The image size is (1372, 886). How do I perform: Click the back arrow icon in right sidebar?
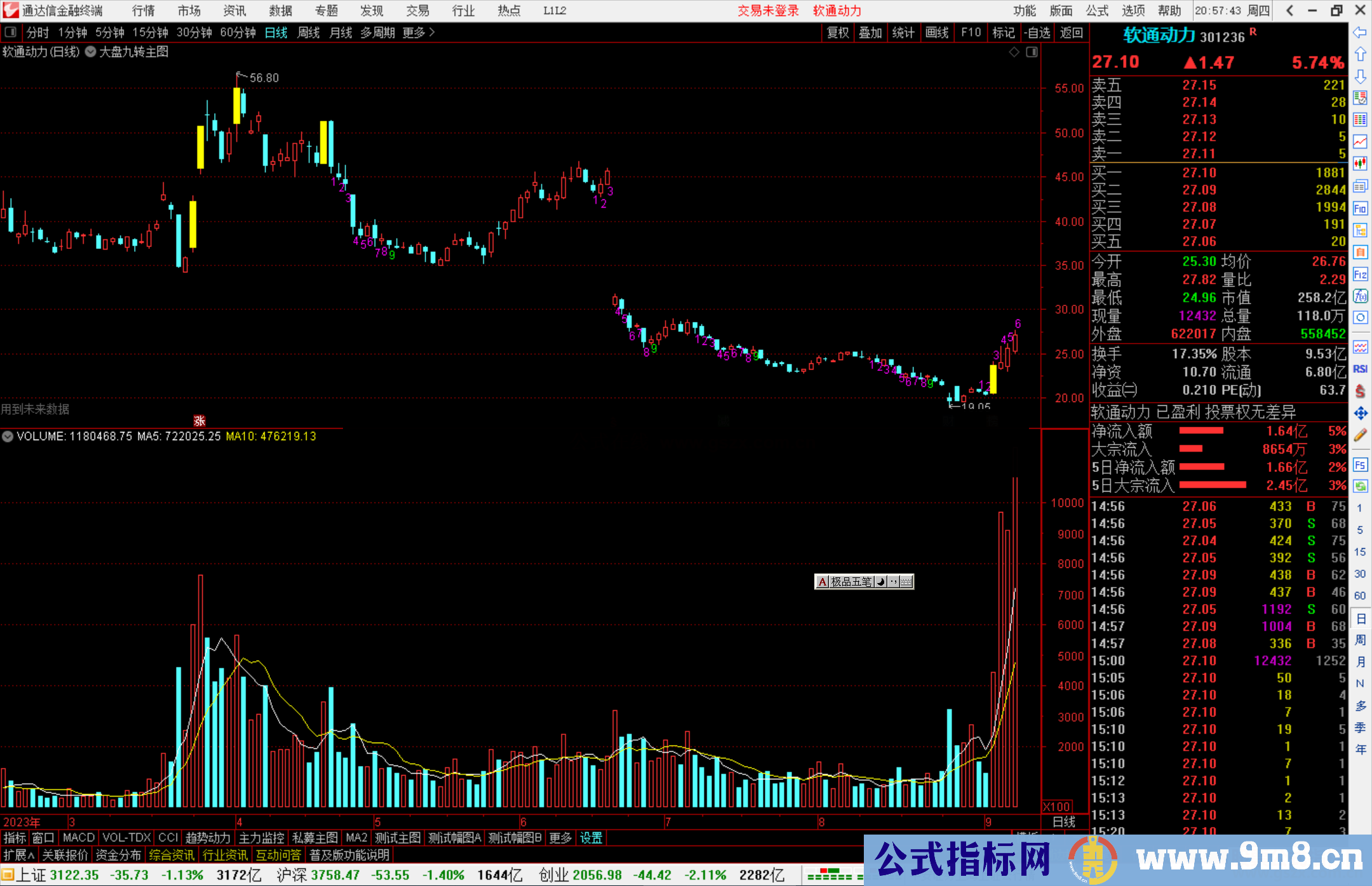point(1360,32)
